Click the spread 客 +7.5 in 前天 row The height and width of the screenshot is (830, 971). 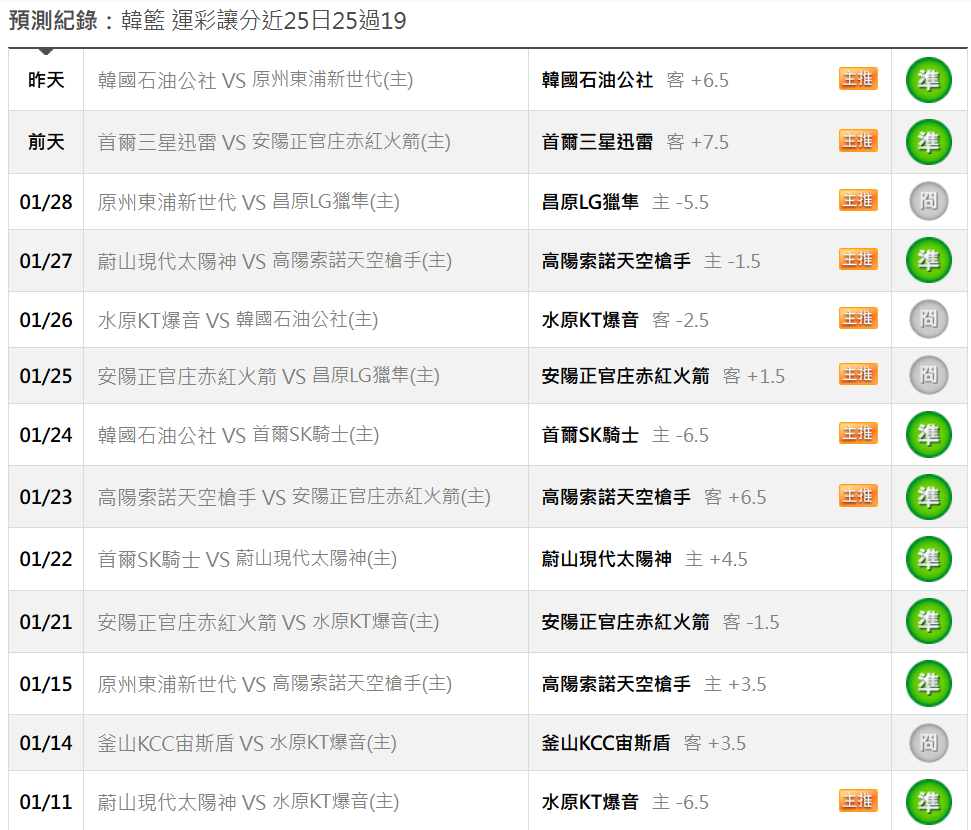pyautogui.click(x=698, y=142)
